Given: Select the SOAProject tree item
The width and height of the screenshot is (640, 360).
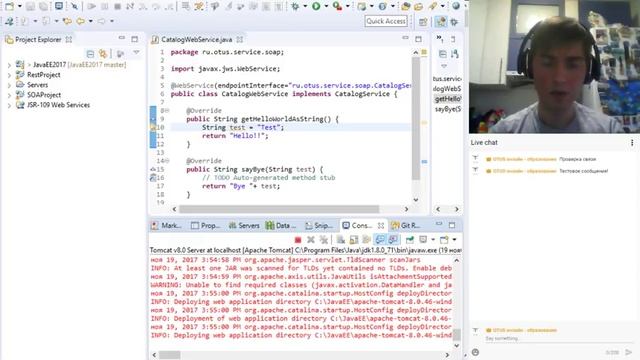Looking at the screenshot, I should 44,95.
